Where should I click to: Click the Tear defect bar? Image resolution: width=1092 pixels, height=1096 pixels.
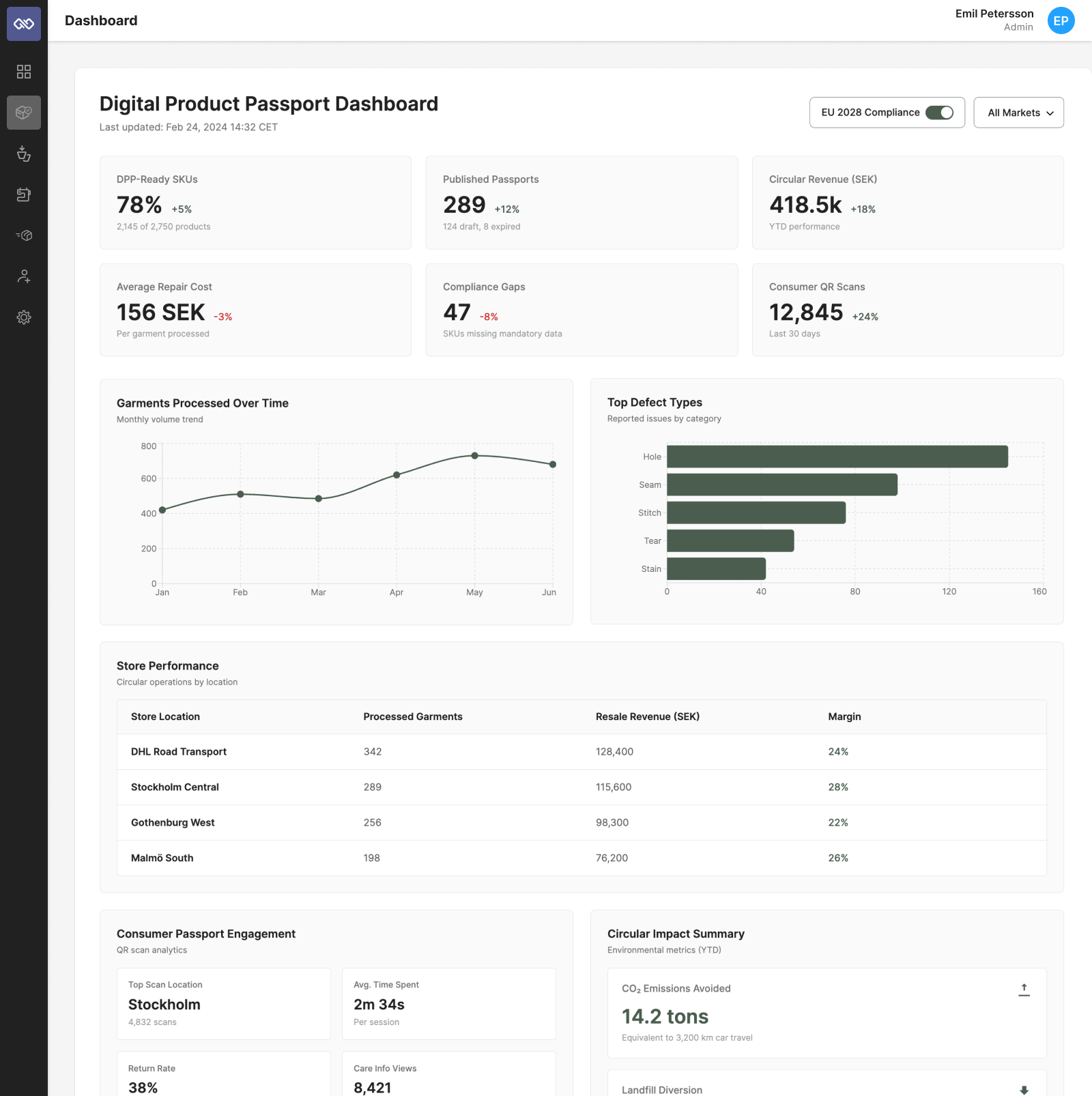730,540
